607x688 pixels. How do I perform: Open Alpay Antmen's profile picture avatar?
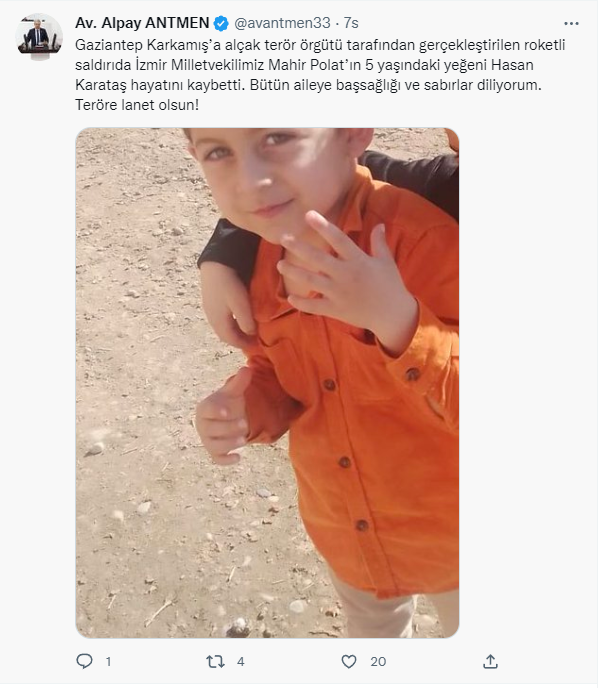[x=39, y=36]
